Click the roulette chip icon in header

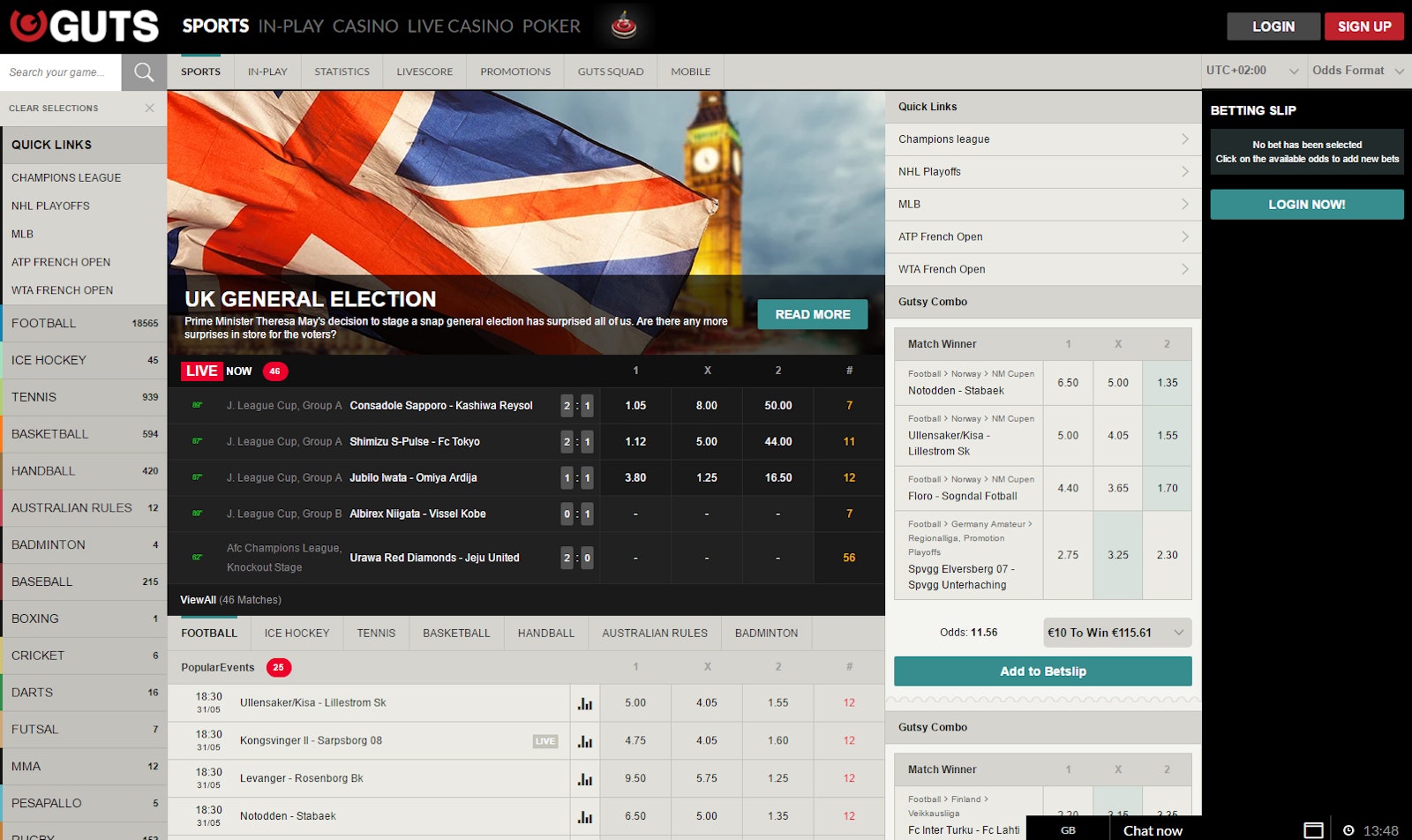624,26
